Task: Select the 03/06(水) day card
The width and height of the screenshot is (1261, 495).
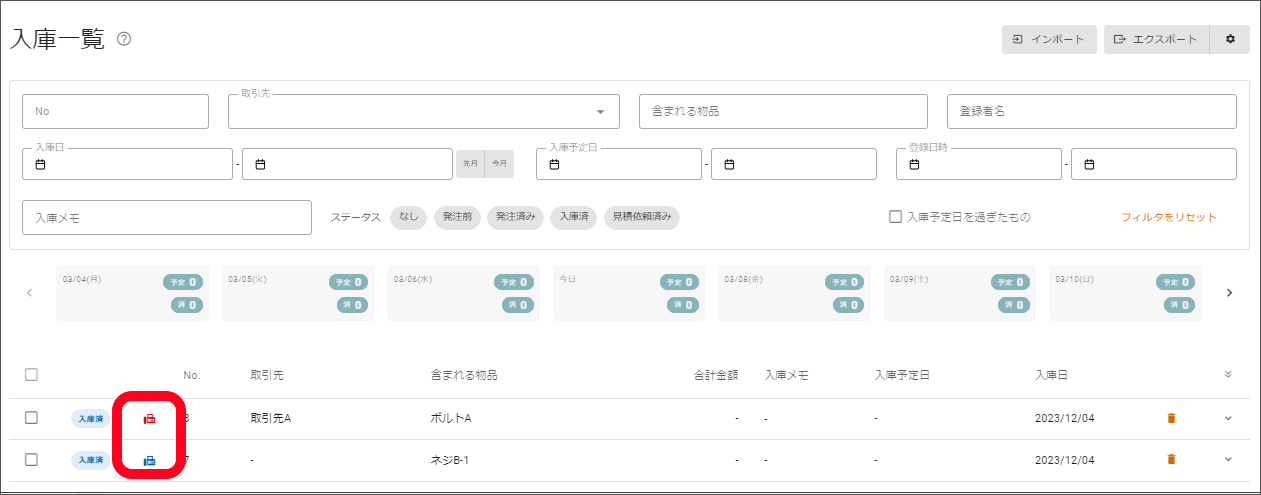Action: click(464, 293)
